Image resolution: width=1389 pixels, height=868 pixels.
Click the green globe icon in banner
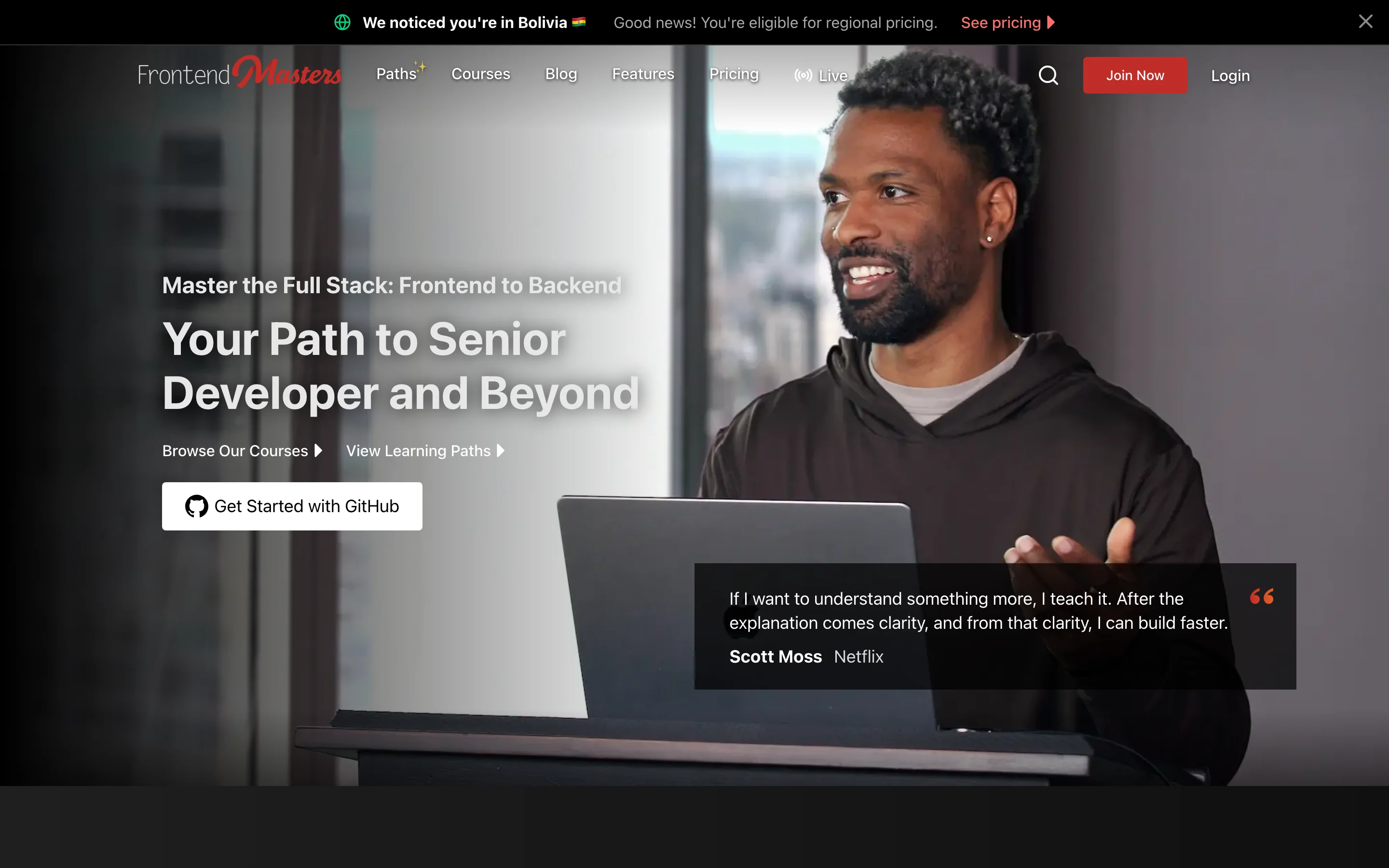tap(342, 22)
